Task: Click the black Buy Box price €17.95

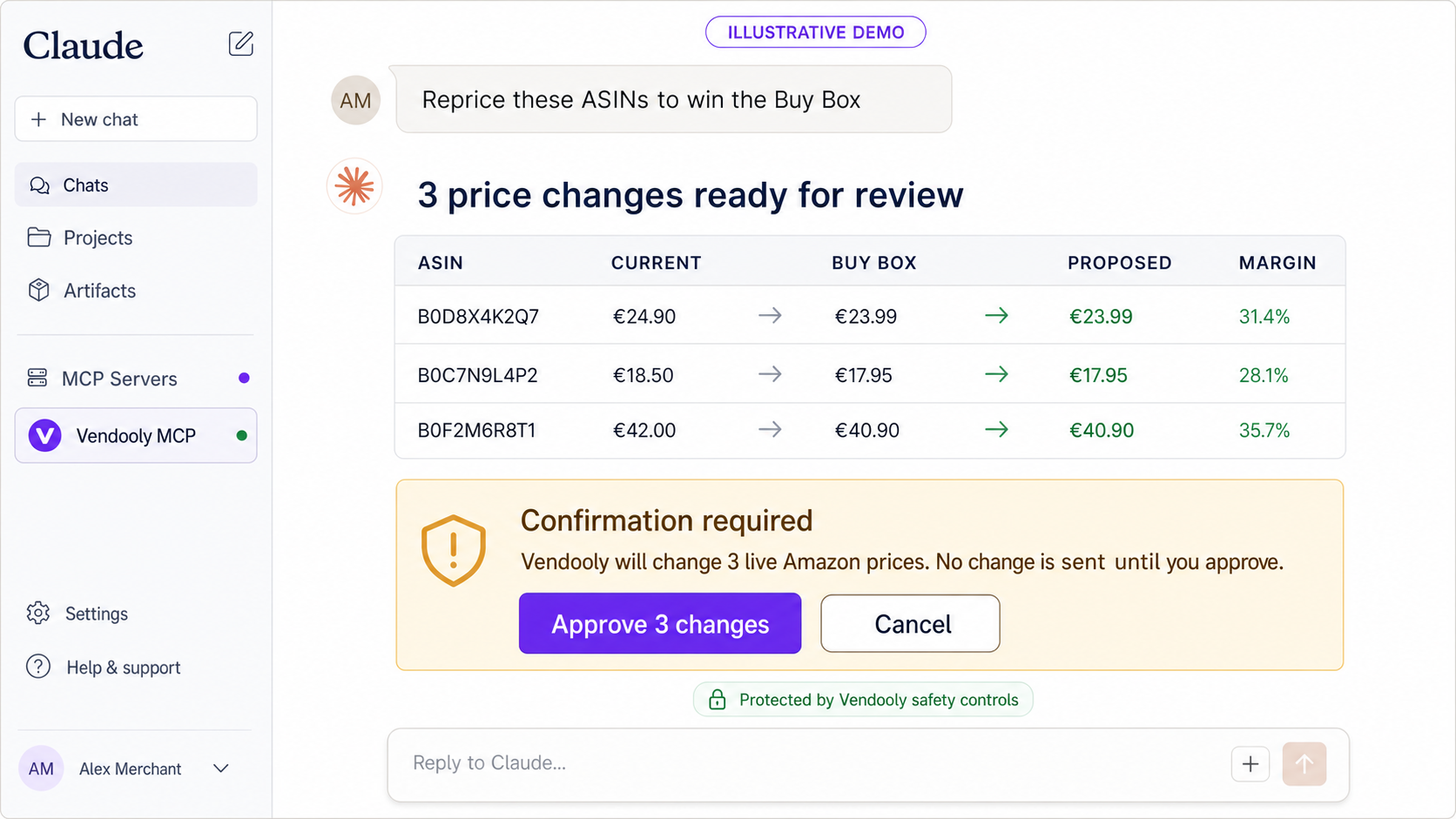Action: point(864,375)
